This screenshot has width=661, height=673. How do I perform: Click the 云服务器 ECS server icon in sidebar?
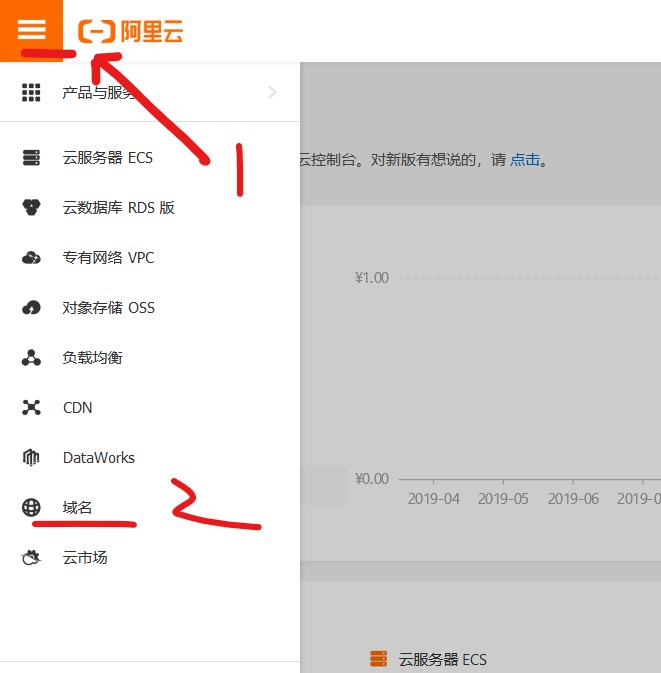31,158
